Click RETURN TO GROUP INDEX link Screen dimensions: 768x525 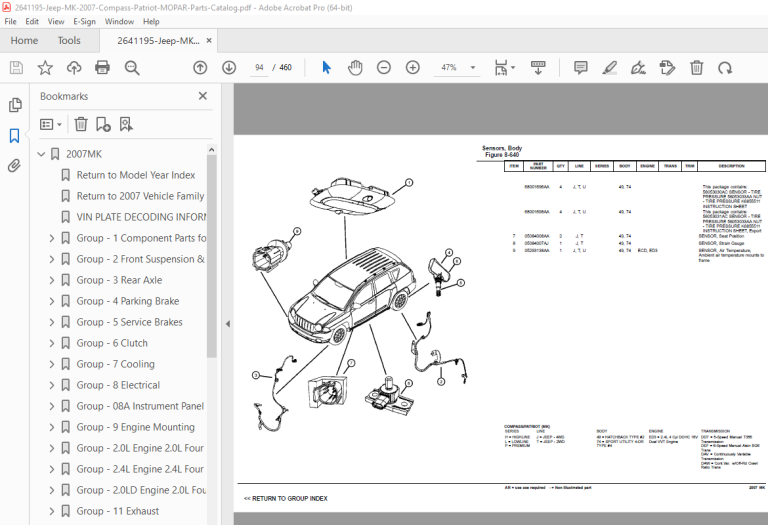(286, 499)
